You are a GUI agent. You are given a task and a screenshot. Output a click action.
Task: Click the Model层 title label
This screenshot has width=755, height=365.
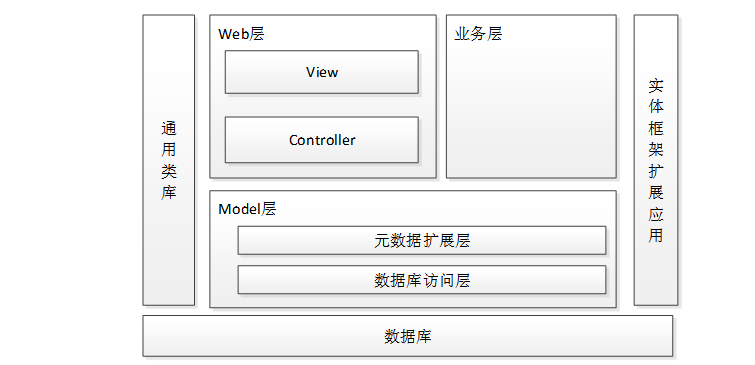tap(247, 209)
